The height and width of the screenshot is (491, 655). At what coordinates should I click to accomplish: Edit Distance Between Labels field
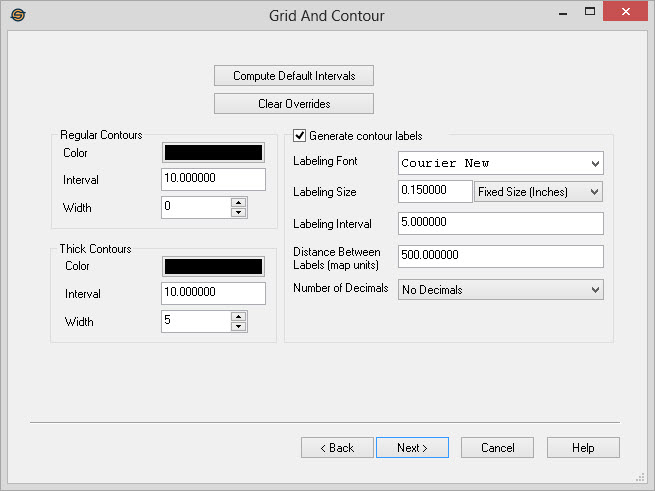click(500, 256)
